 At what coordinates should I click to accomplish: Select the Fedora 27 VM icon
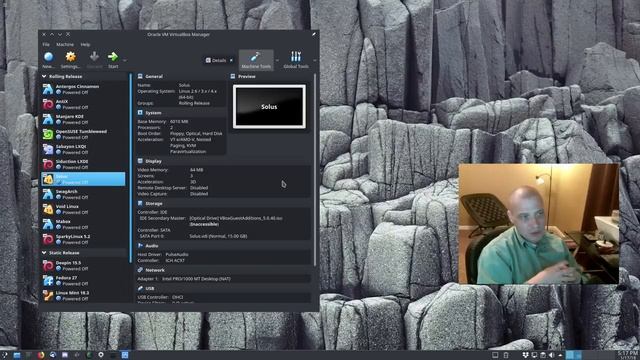[x=48, y=281]
